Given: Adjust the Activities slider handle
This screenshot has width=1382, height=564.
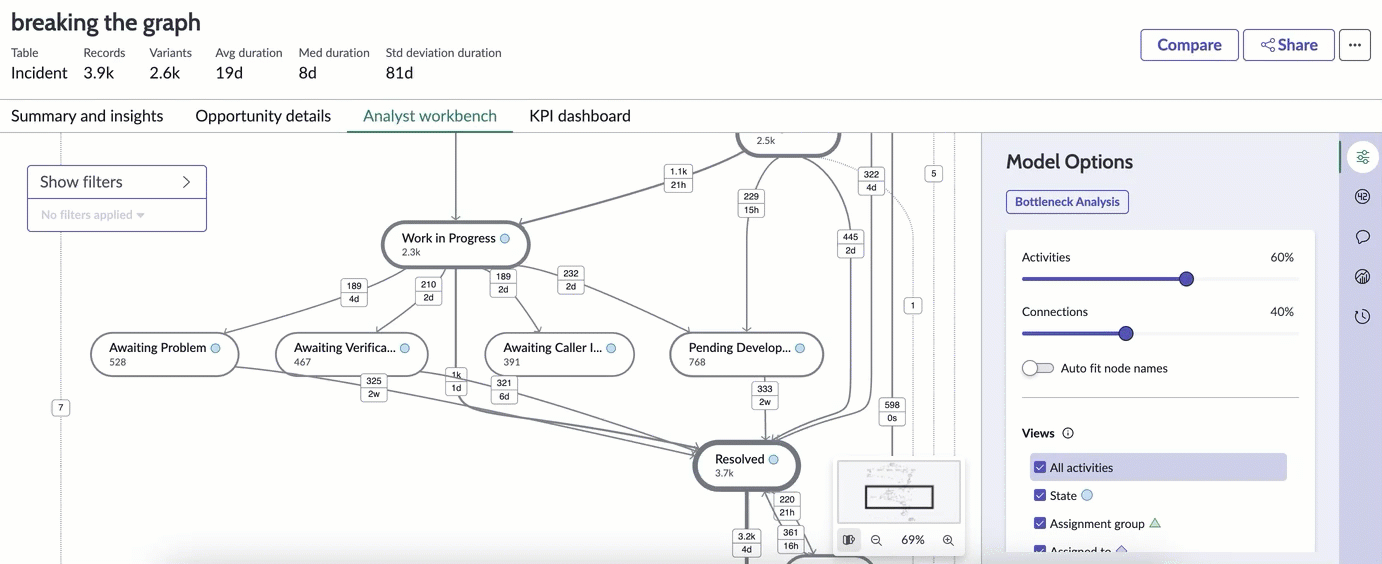Looking at the screenshot, I should click(1186, 279).
